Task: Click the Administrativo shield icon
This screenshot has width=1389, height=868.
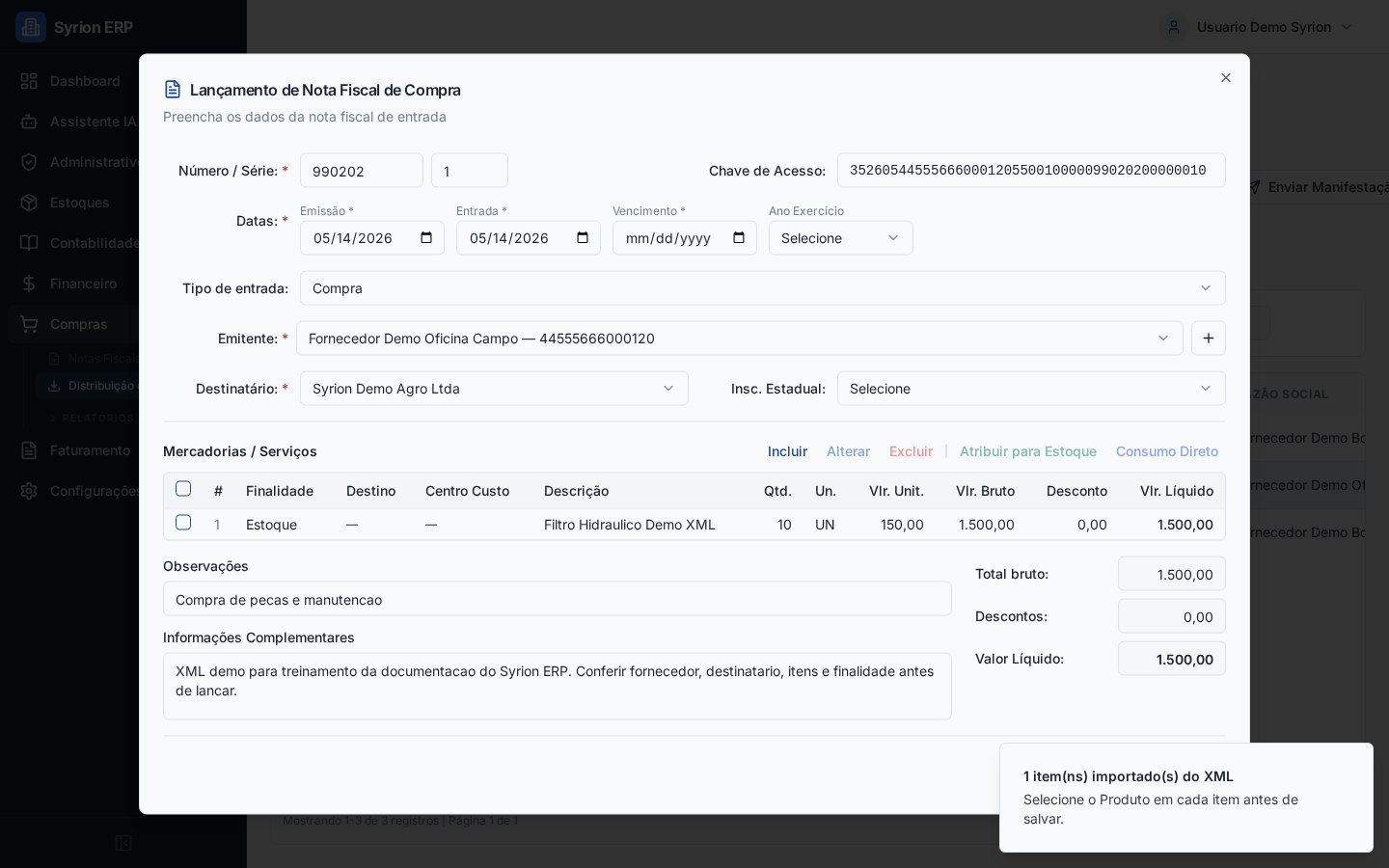Action: point(29,162)
